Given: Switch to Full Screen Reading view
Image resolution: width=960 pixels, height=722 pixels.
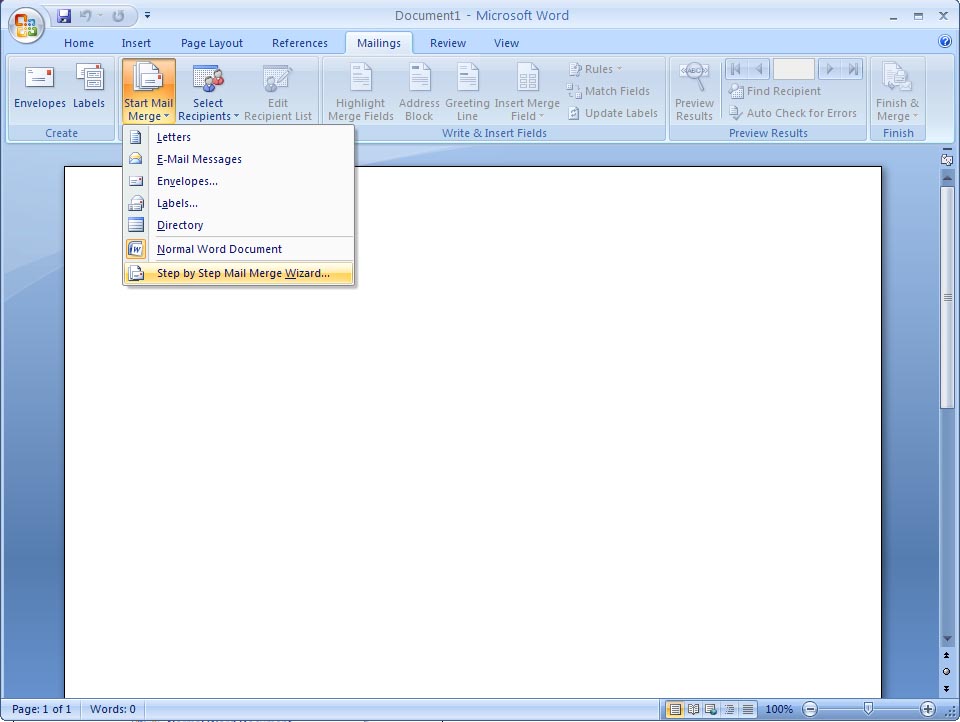Looking at the screenshot, I should tap(693, 709).
